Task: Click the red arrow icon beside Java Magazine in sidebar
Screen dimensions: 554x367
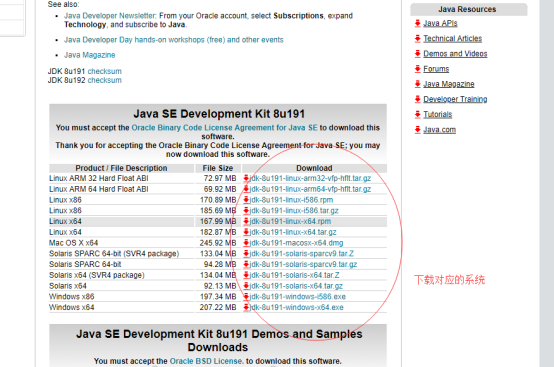Action: coord(418,84)
